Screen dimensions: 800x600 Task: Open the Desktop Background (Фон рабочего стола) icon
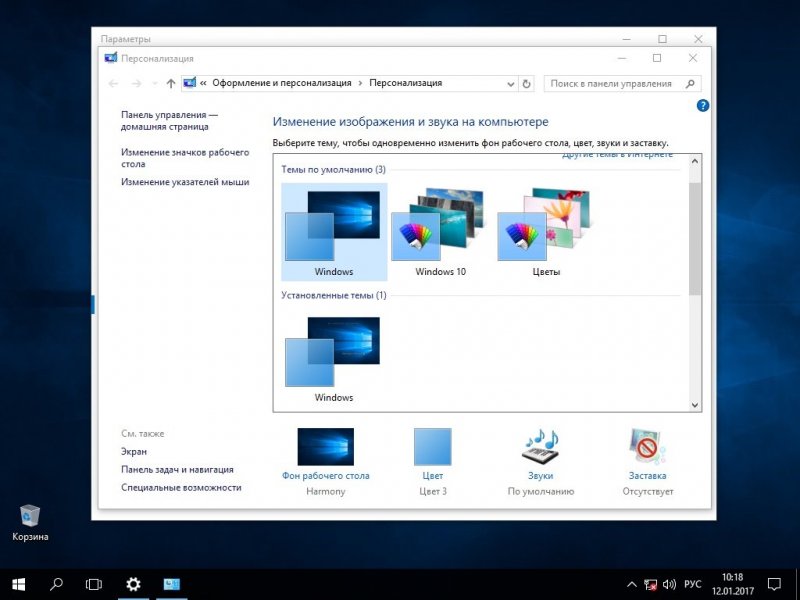point(326,446)
